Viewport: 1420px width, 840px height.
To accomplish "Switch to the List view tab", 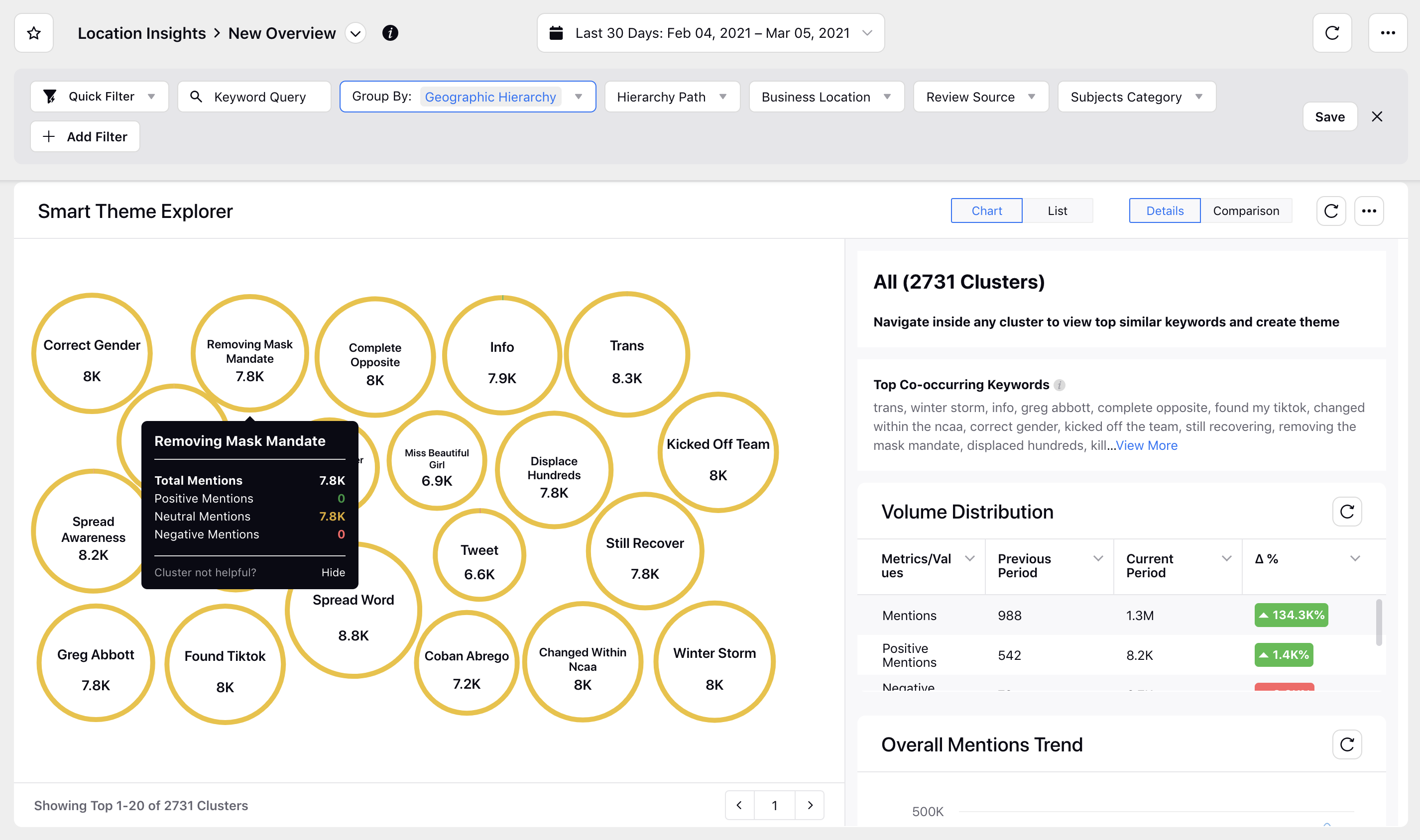I will [x=1058, y=210].
